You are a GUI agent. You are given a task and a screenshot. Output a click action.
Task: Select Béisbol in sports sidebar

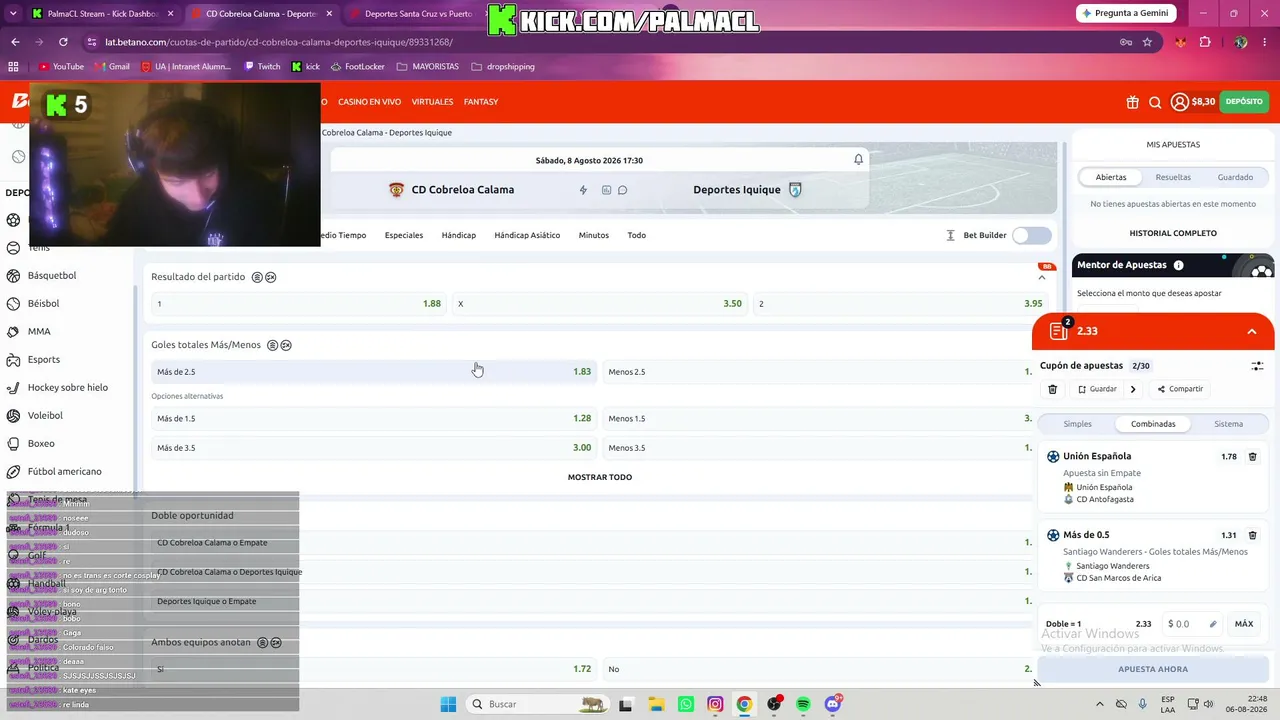pos(44,304)
